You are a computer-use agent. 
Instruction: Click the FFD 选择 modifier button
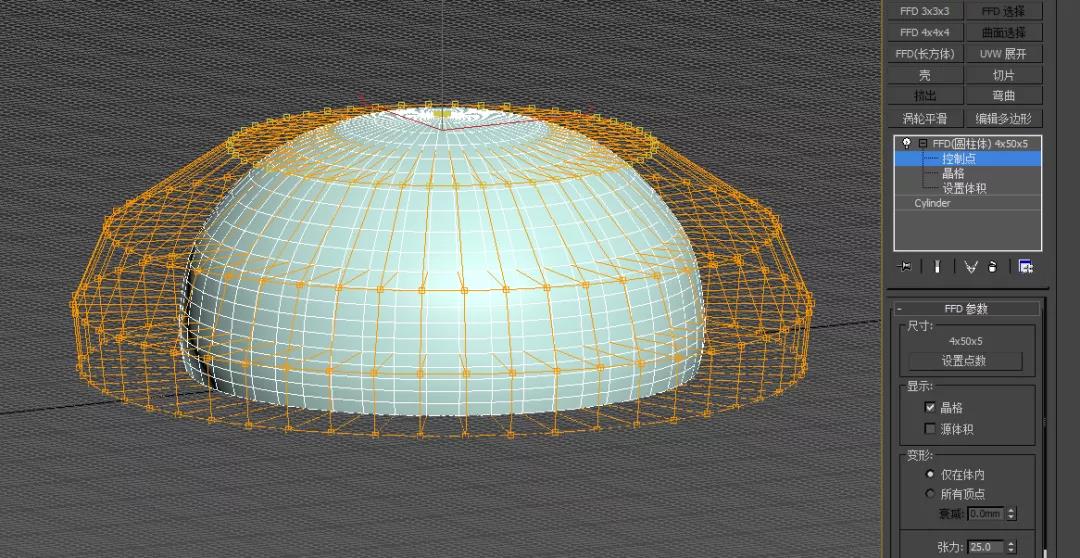(x=1004, y=11)
